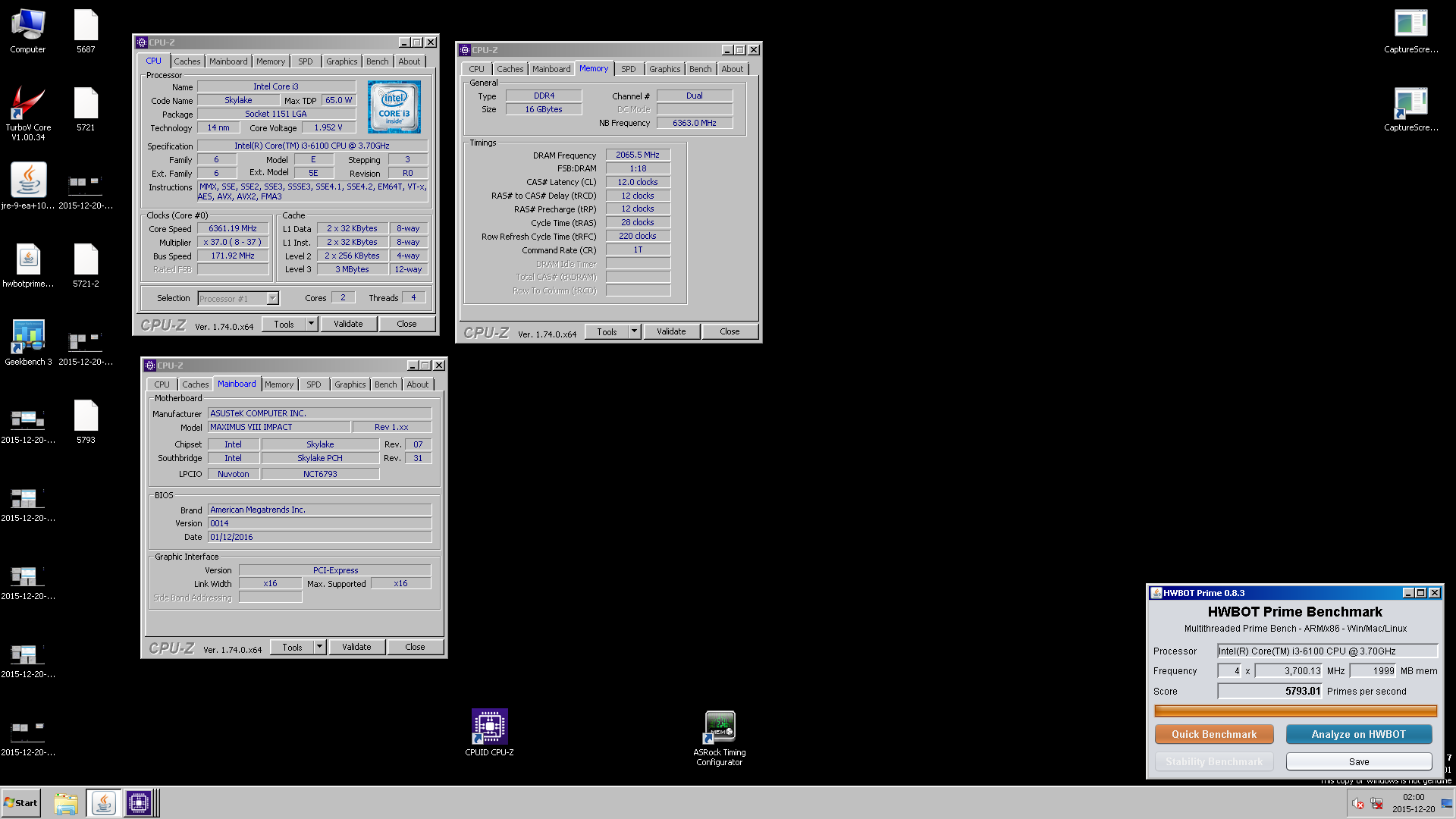Viewport: 1456px width, 819px height.
Task: Click the orange benchmark progress bar
Action: [x=1295, y=711]
